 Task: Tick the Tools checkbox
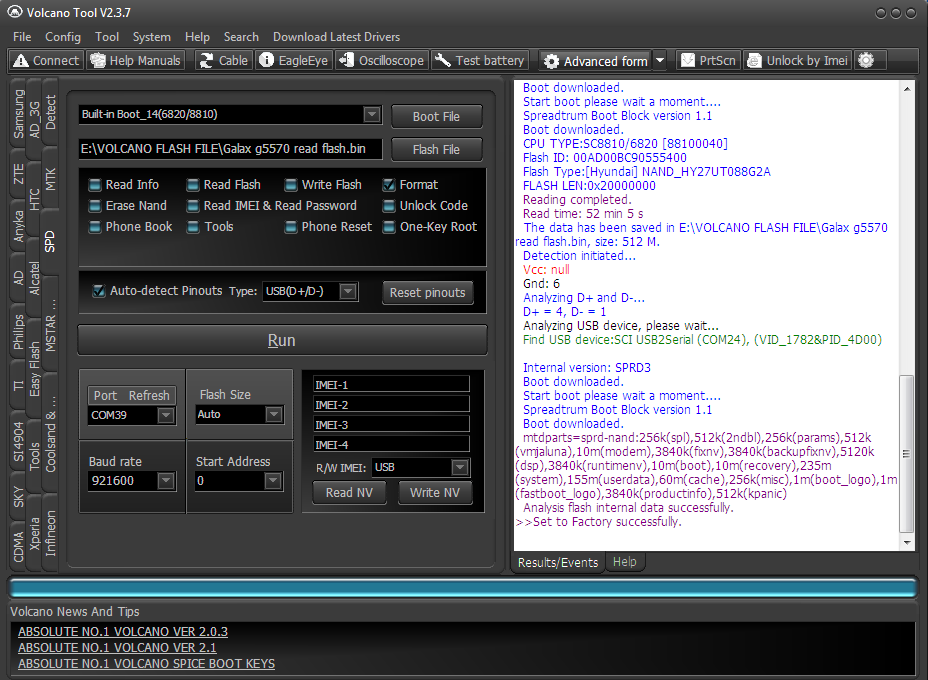pyautogui.click(x=193, y=227)
